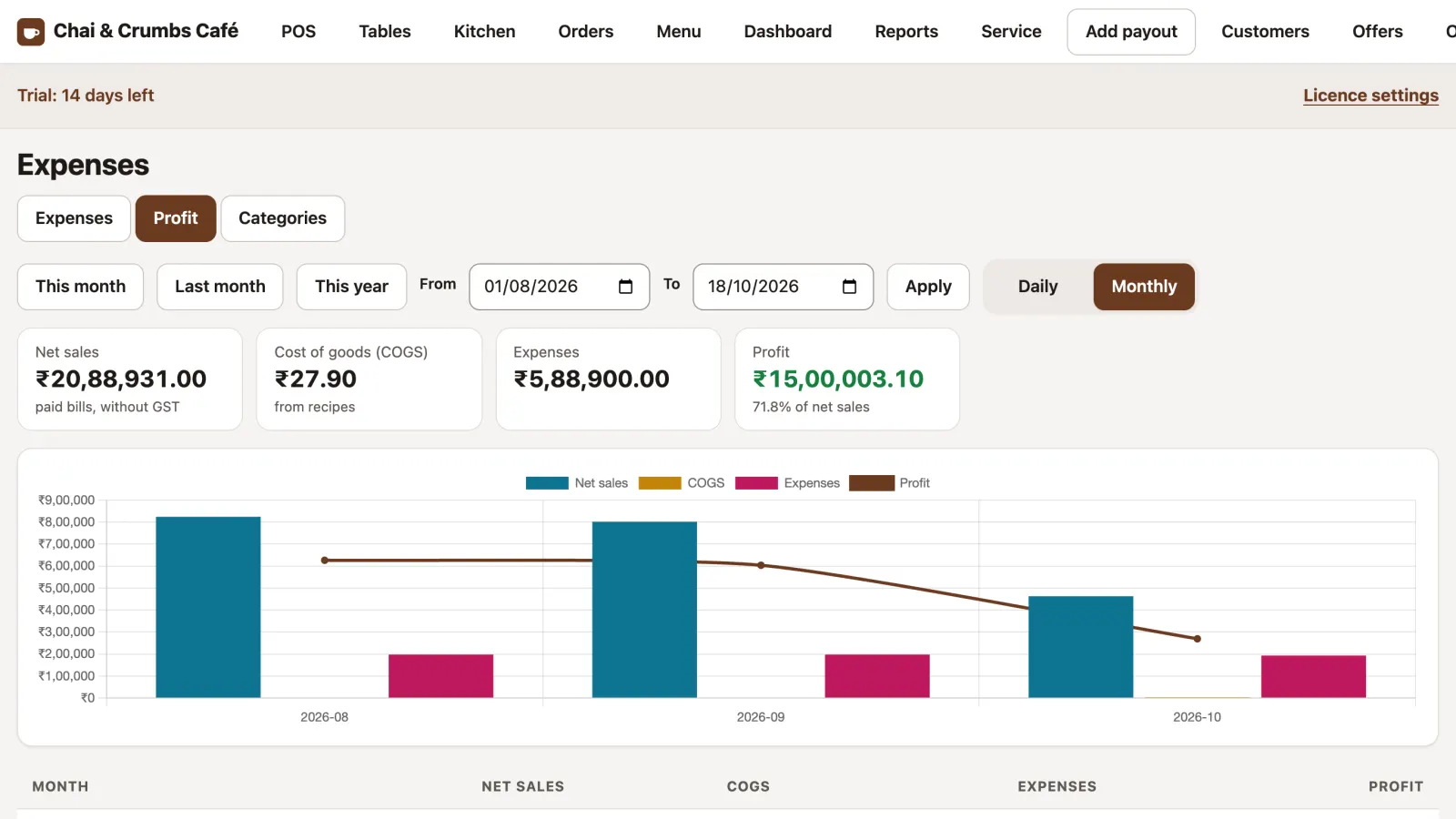Select the Profit tab
This screenshot has width=1456, height=819.
(176, 218)
